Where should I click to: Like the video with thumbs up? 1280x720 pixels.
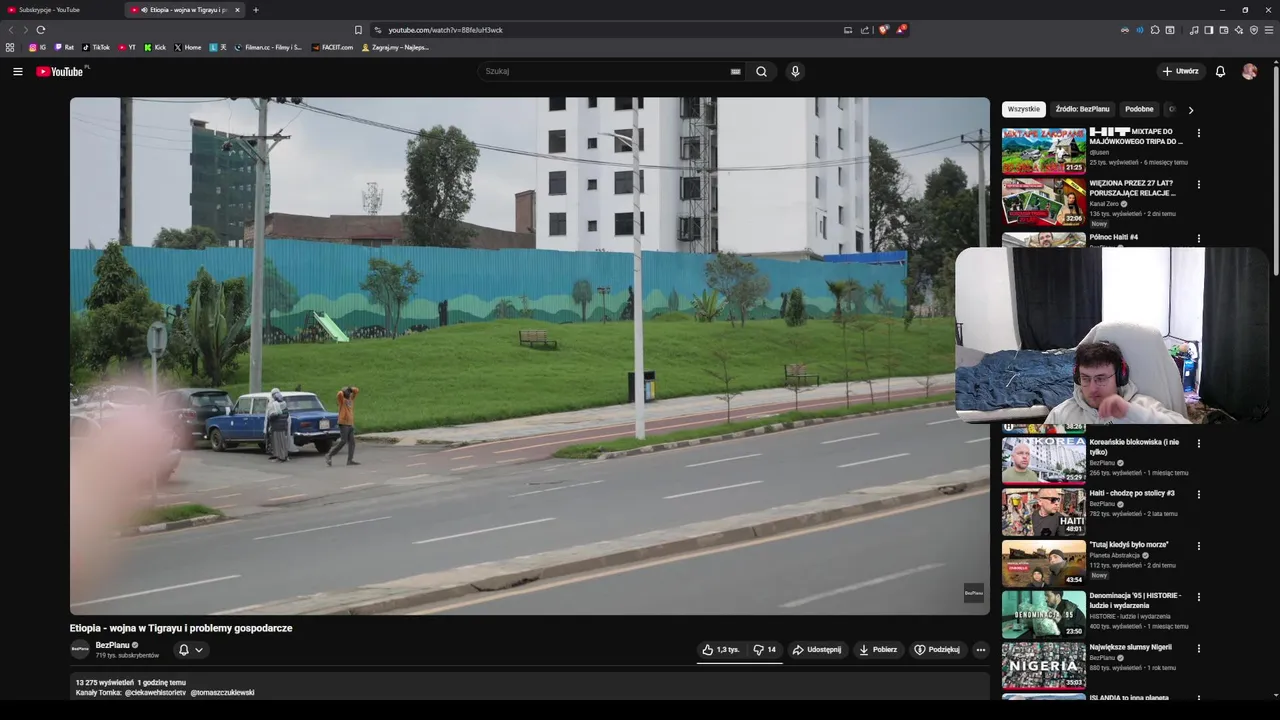point(720,650)
